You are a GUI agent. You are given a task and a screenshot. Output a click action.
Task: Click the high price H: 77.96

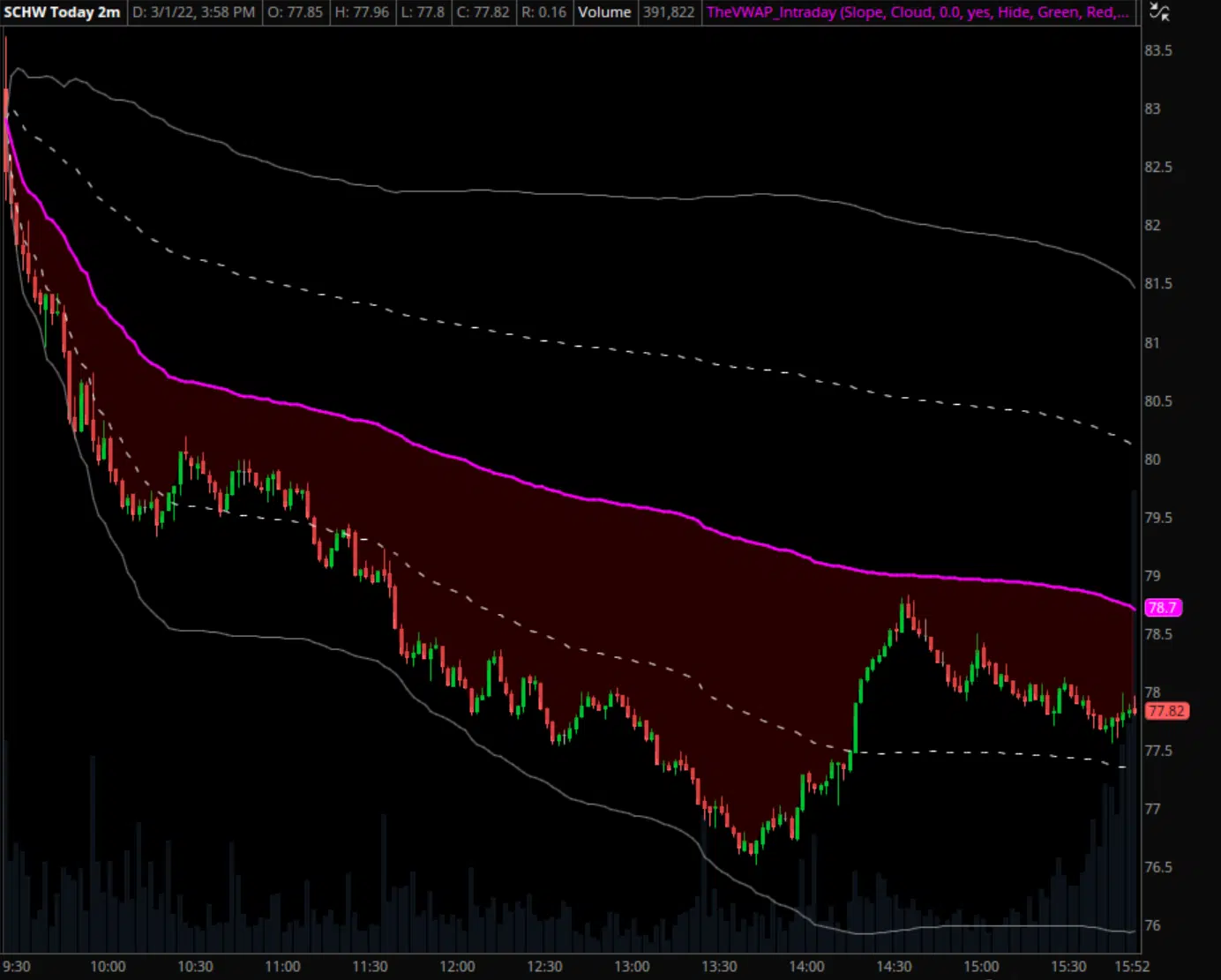click(x=362, y=12)
